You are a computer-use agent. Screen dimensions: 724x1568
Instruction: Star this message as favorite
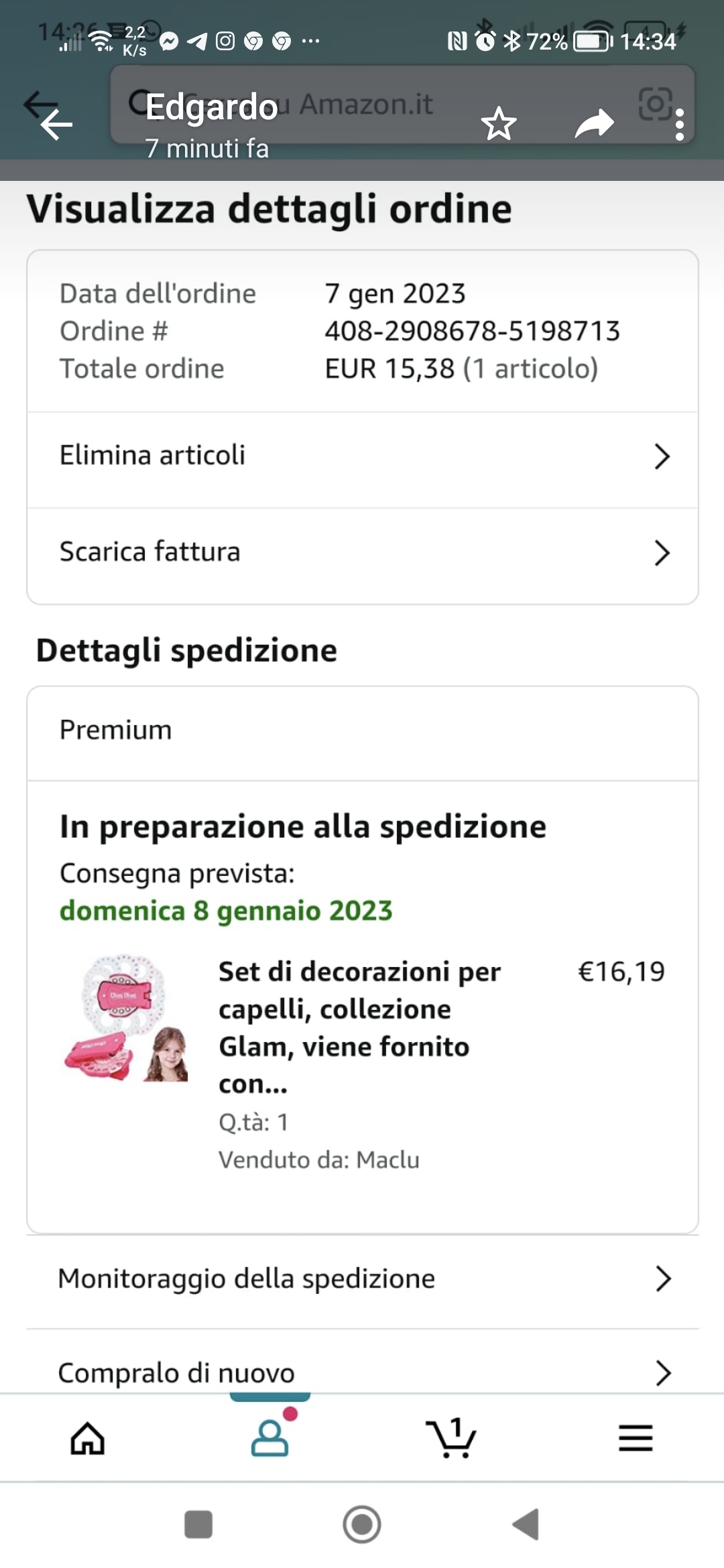click(499, 124)
